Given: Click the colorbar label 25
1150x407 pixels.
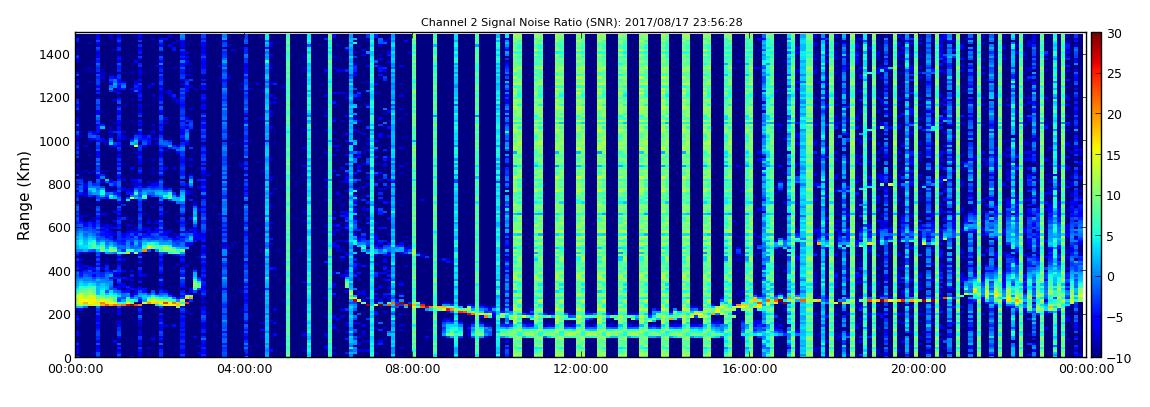Looking at the screenshot, I should (1114, 73).
